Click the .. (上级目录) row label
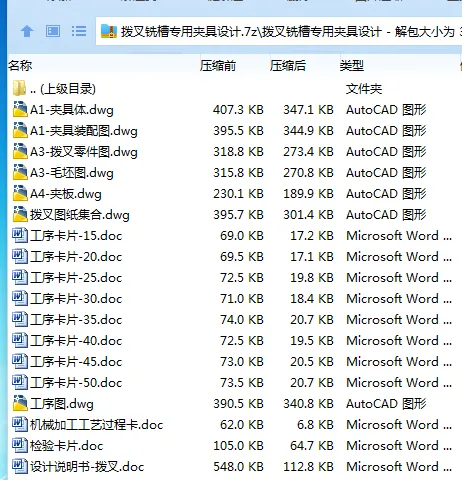Screen dimensions: 462x480 pyautogui.click(x=63, y=89)
